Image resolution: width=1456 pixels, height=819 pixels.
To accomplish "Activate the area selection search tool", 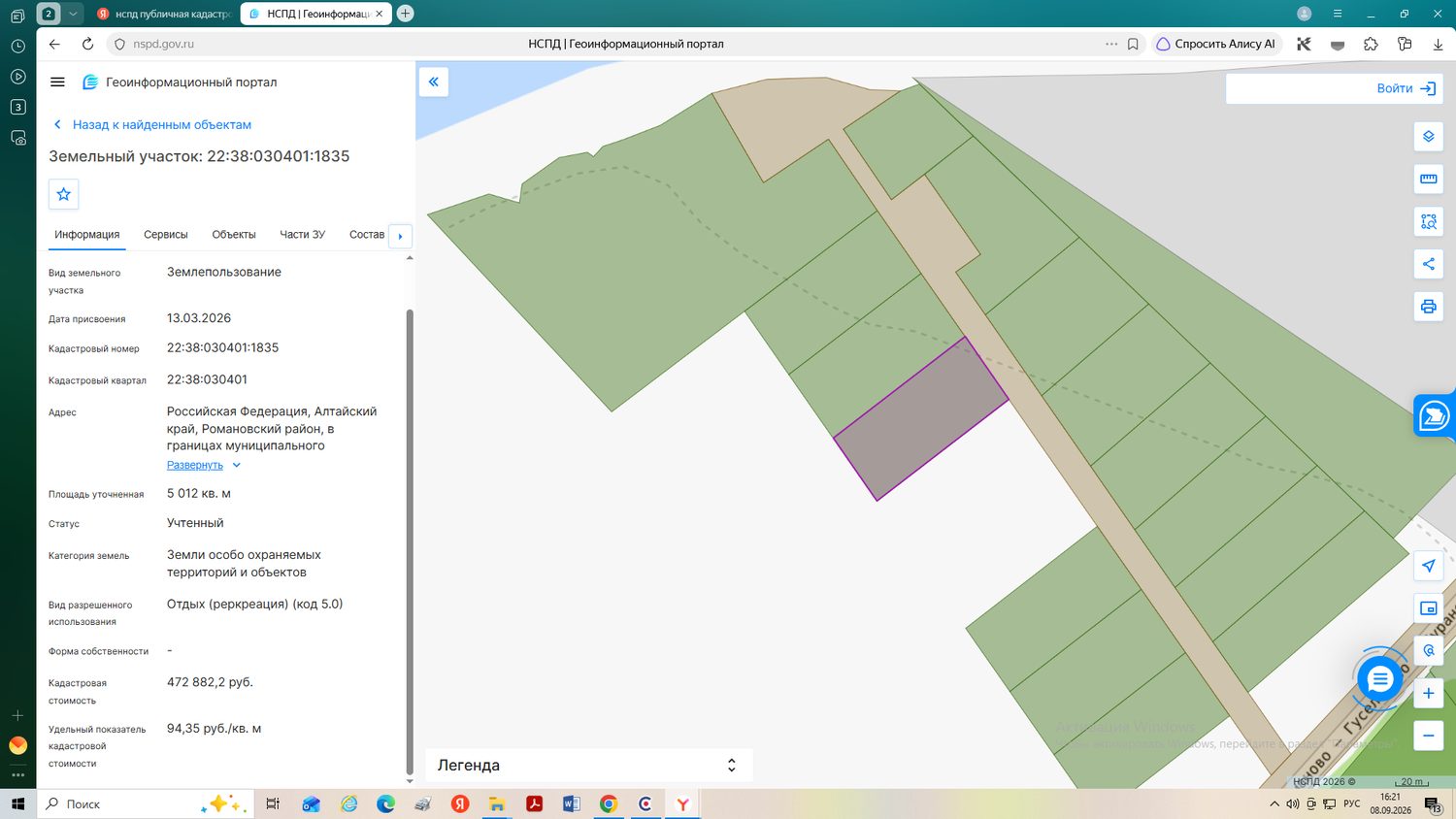I will point(1428,221).
